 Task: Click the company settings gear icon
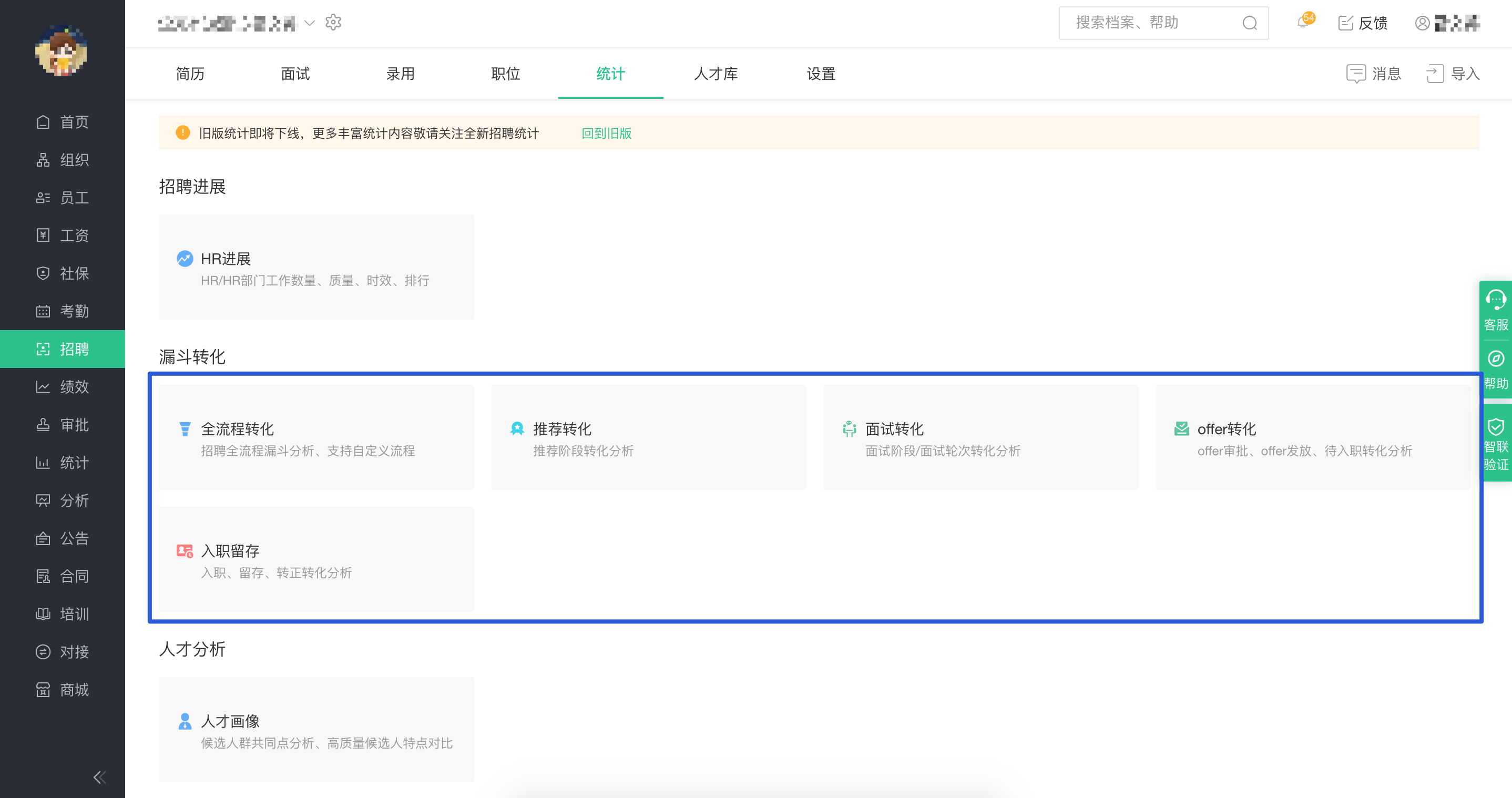[333, 22]
